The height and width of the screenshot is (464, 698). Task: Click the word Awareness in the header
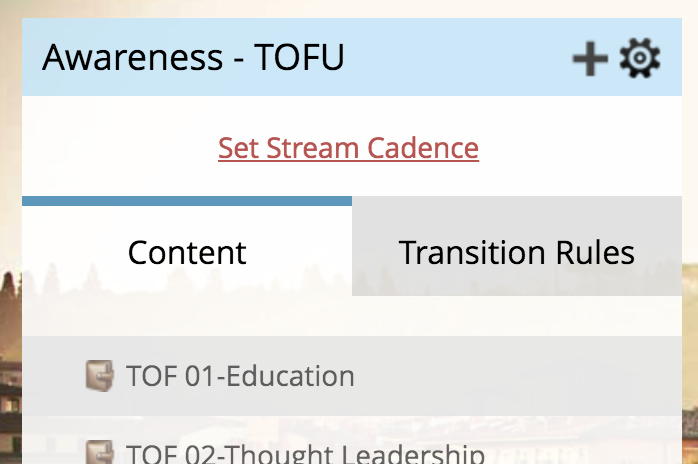(132, 58)
